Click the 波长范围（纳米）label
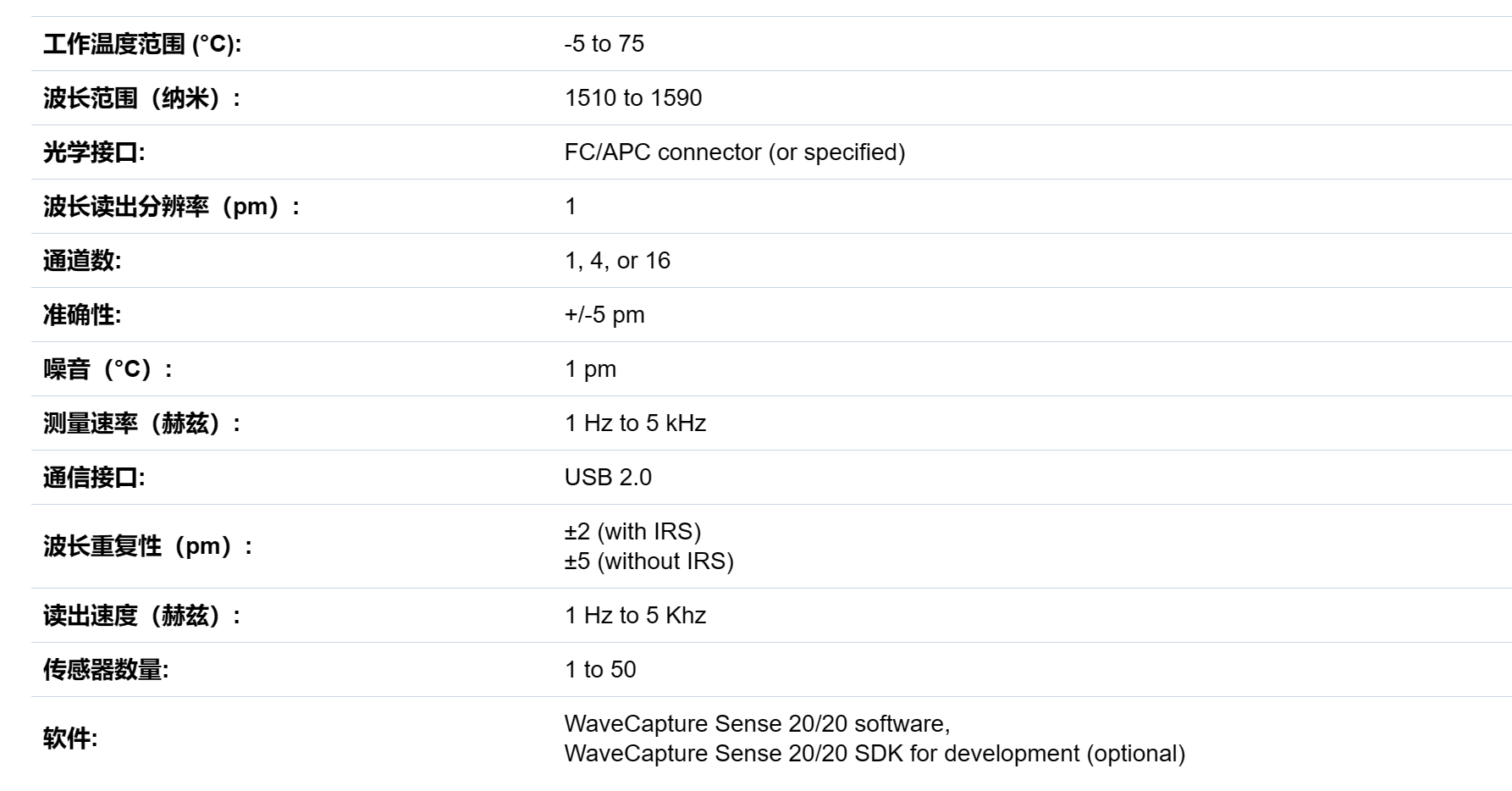This screenshot has width=1512, height=791. (142, 98)
